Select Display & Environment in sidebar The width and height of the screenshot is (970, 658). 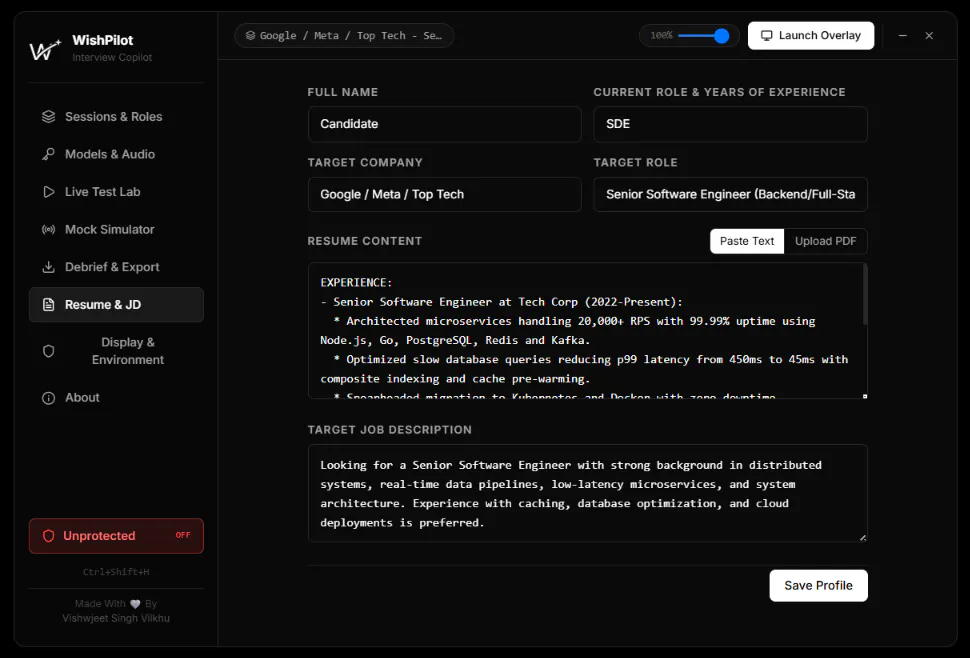coord(116,351)
